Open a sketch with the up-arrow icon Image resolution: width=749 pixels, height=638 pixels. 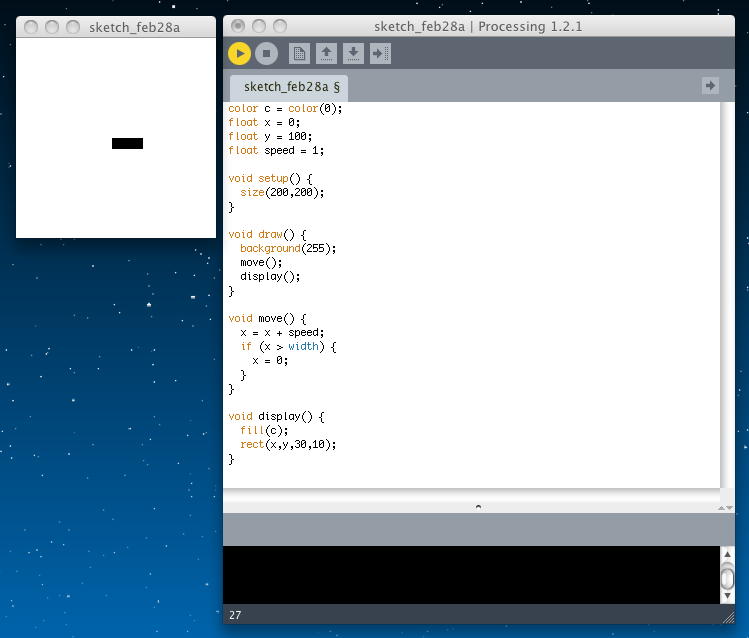326,54
